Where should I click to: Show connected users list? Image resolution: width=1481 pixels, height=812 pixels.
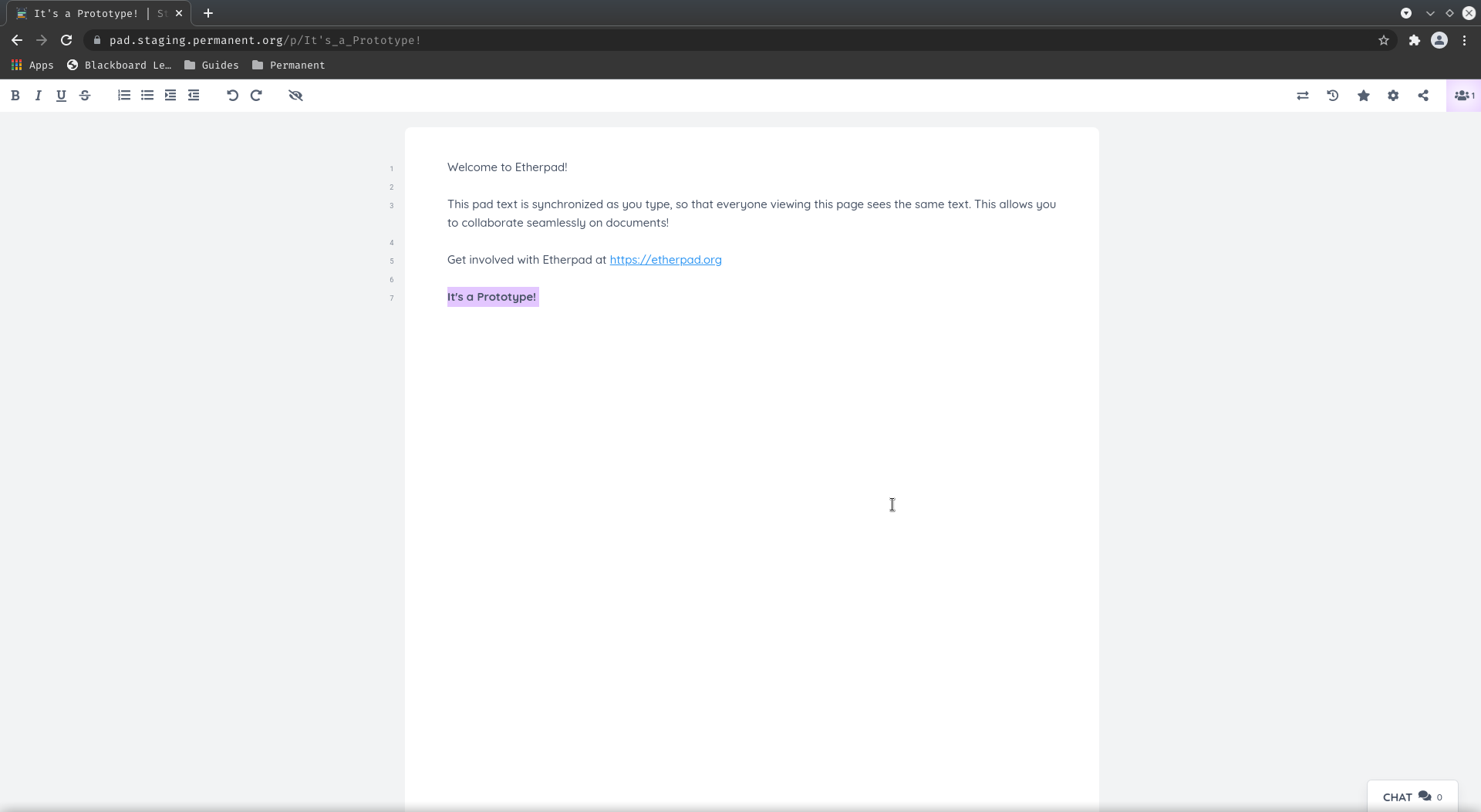1463,96
